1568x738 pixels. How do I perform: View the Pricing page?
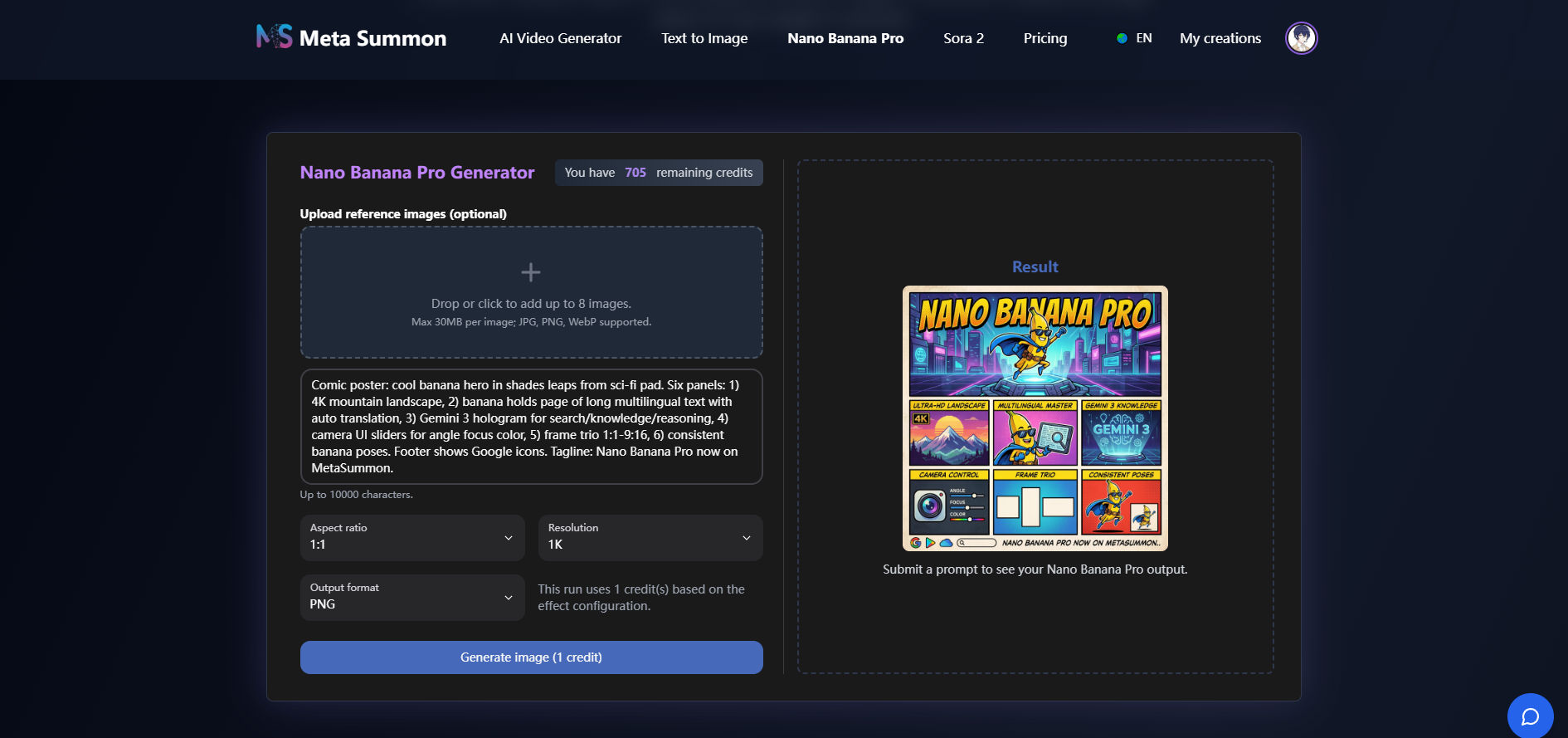pos(1045,38)
